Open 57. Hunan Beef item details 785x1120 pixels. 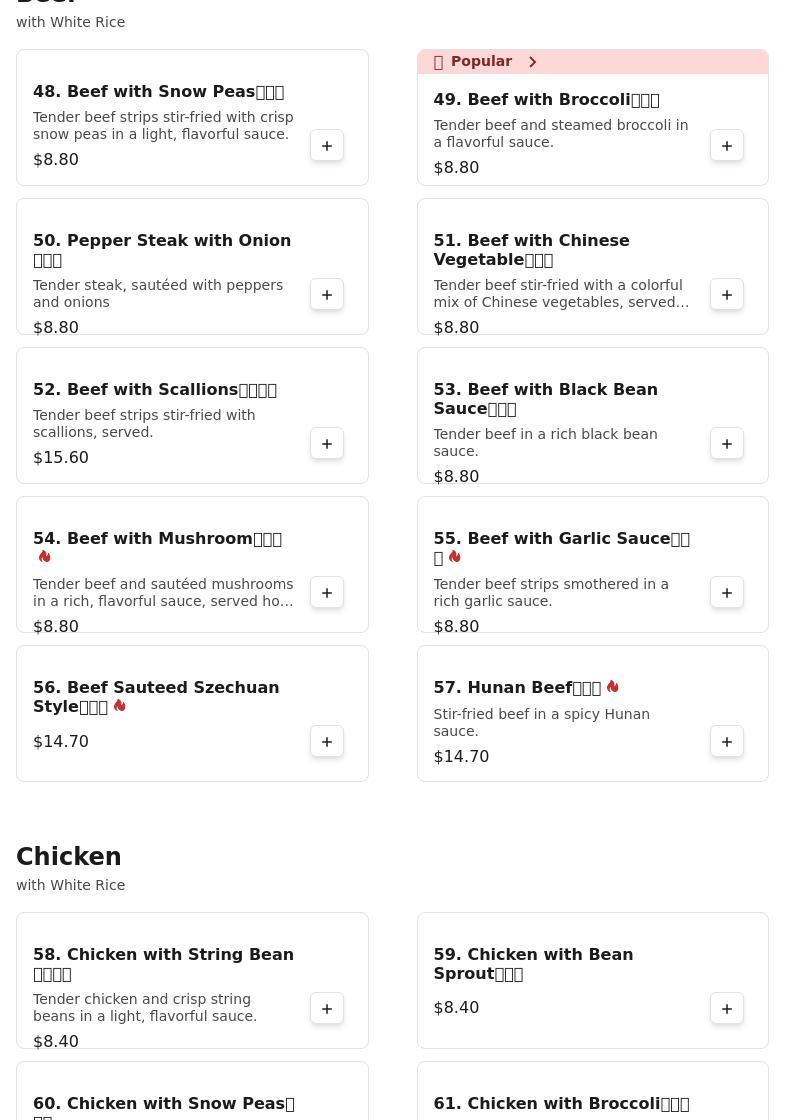coord(517,688)
